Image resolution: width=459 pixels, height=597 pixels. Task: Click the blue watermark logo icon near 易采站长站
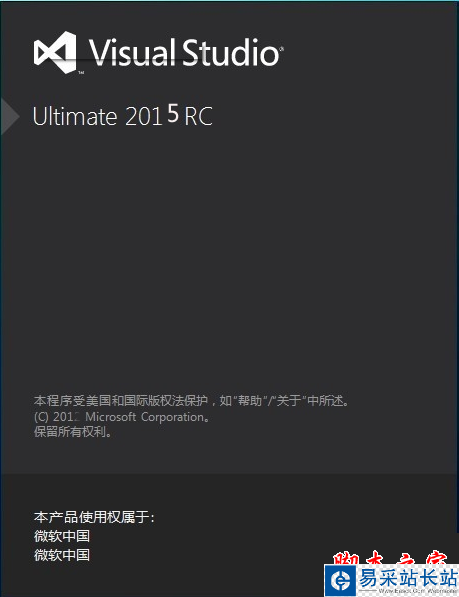tap(341, 580)
